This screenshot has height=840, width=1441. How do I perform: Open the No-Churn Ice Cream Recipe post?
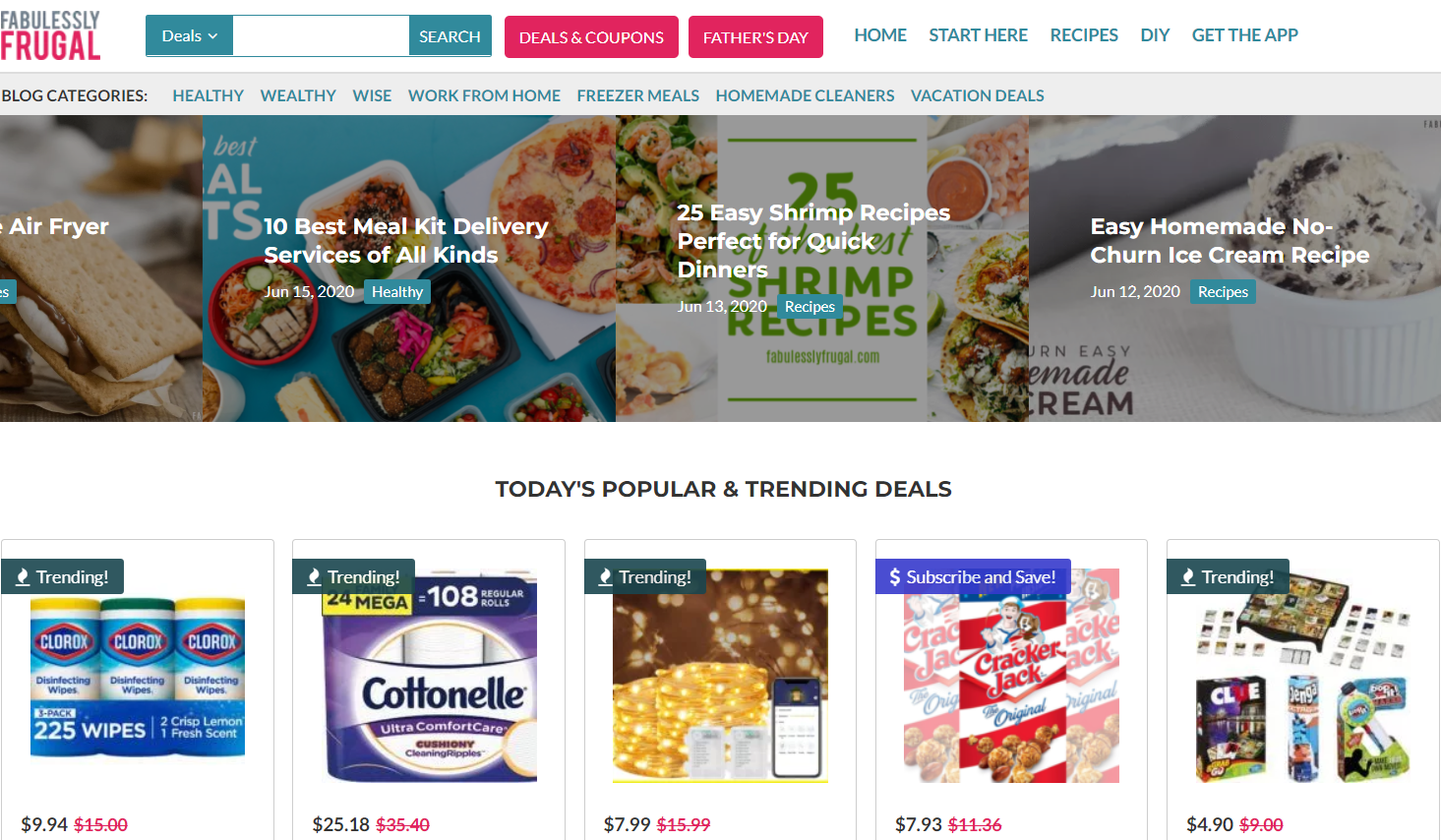[1230, 241]
